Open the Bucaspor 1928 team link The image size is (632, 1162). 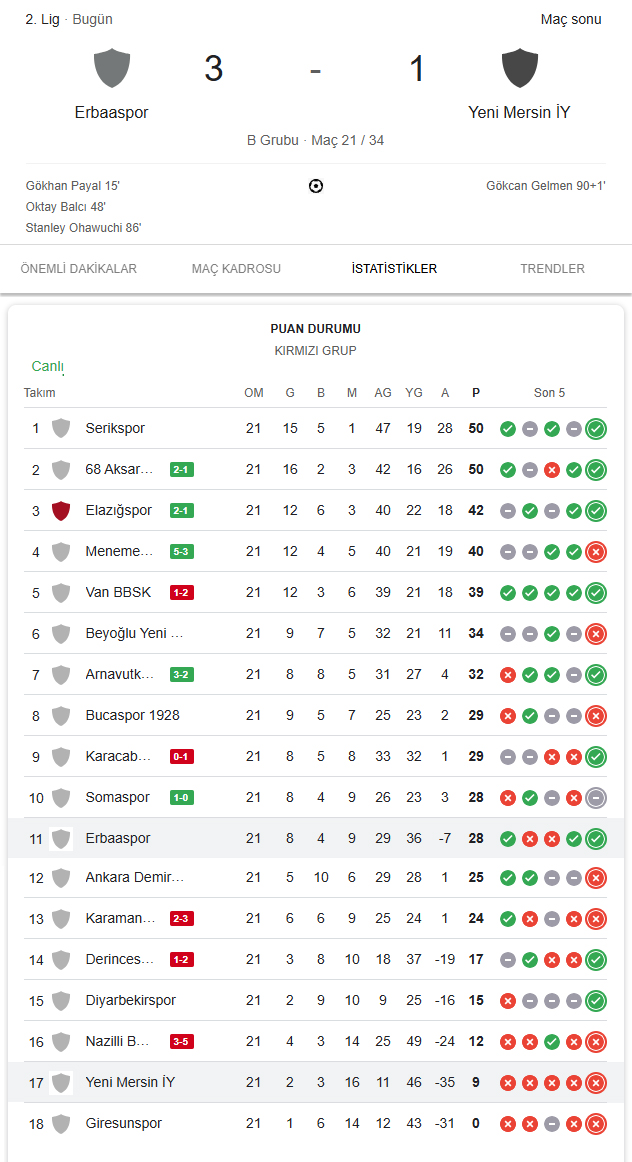point(133,715)
